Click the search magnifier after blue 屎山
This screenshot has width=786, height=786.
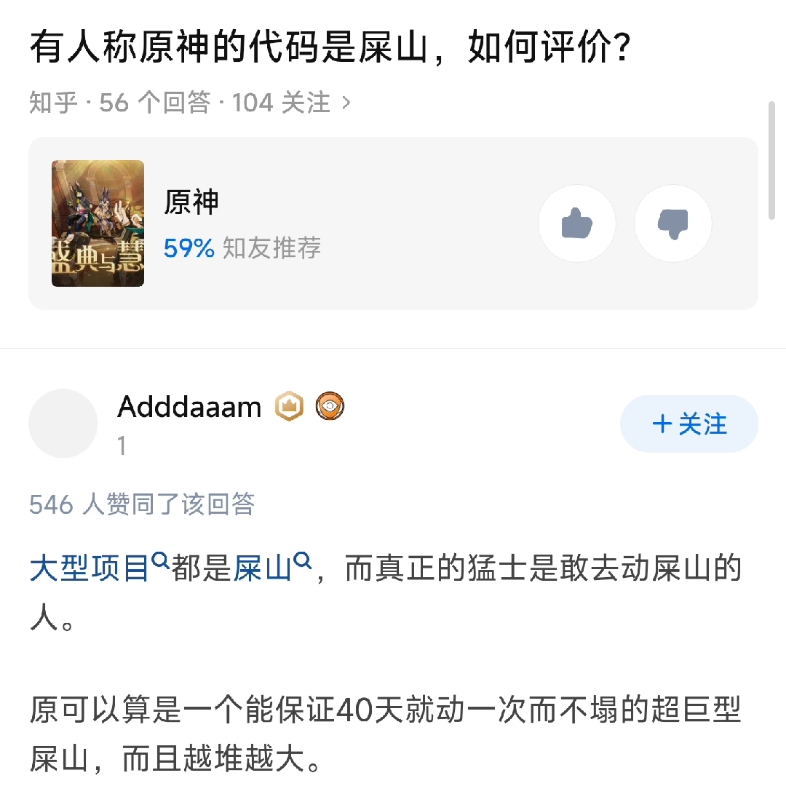303,562
